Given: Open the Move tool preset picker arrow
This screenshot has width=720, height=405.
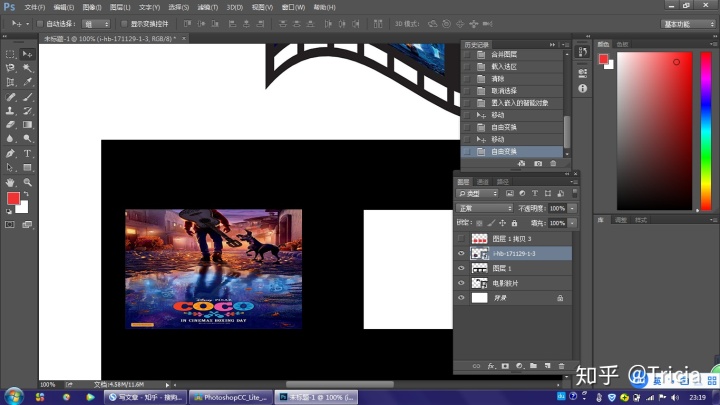Looking at the screenshot, I should coord(28,24).
